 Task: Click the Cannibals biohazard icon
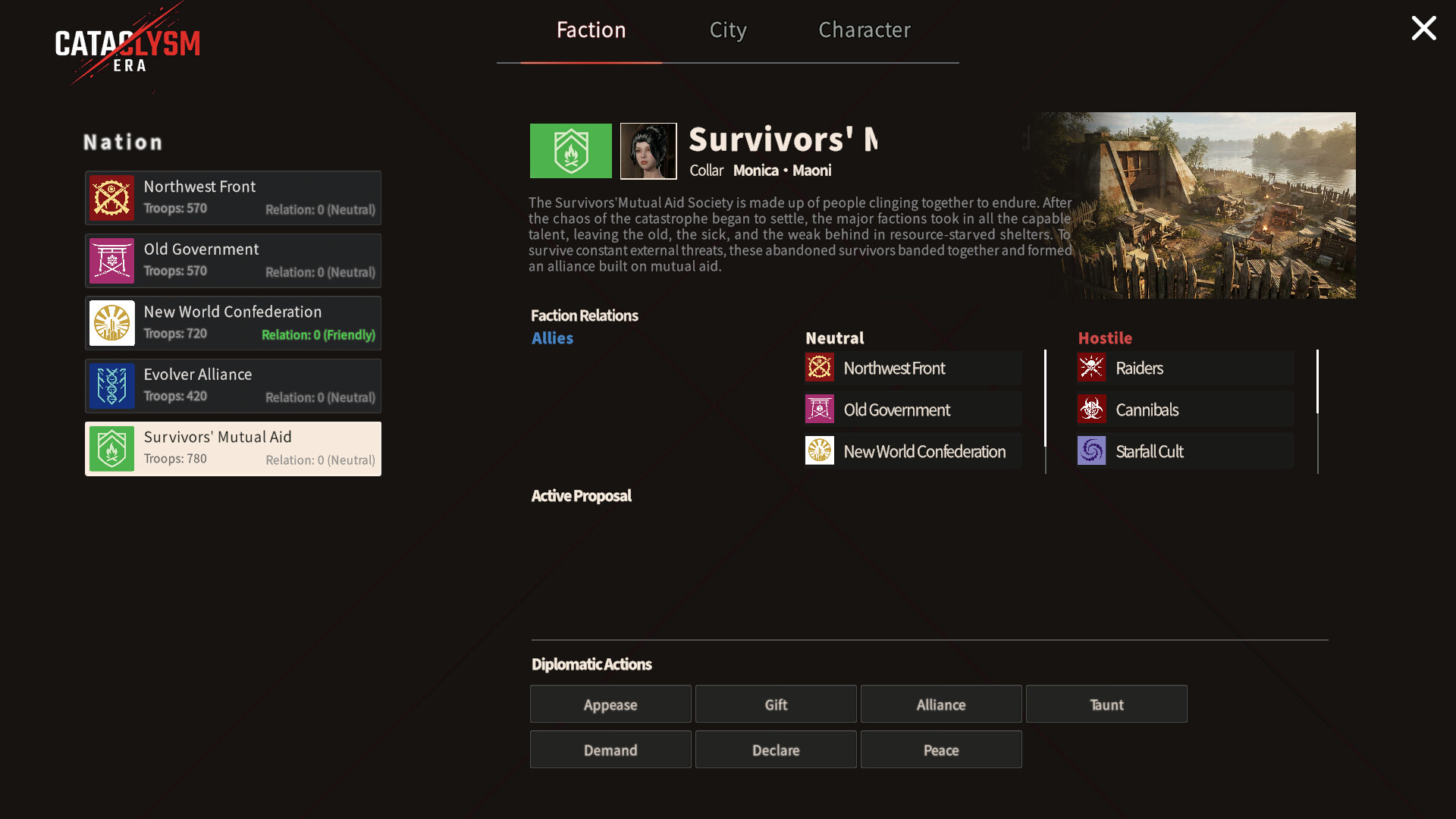tap(1091, 409)
